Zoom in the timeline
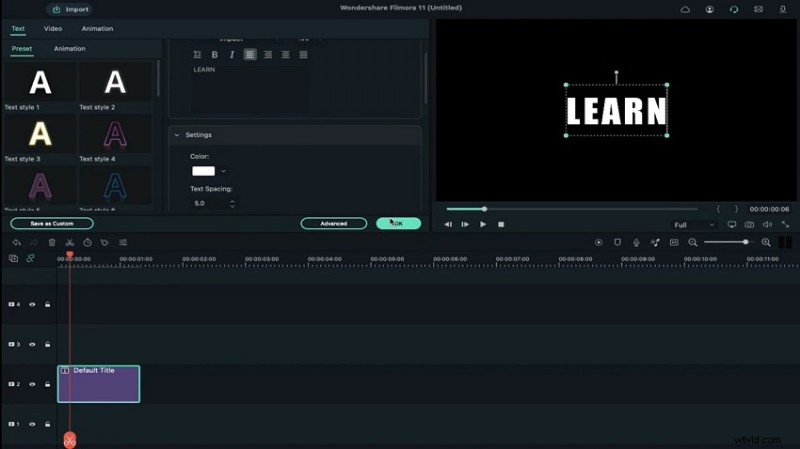 [766, 242]
